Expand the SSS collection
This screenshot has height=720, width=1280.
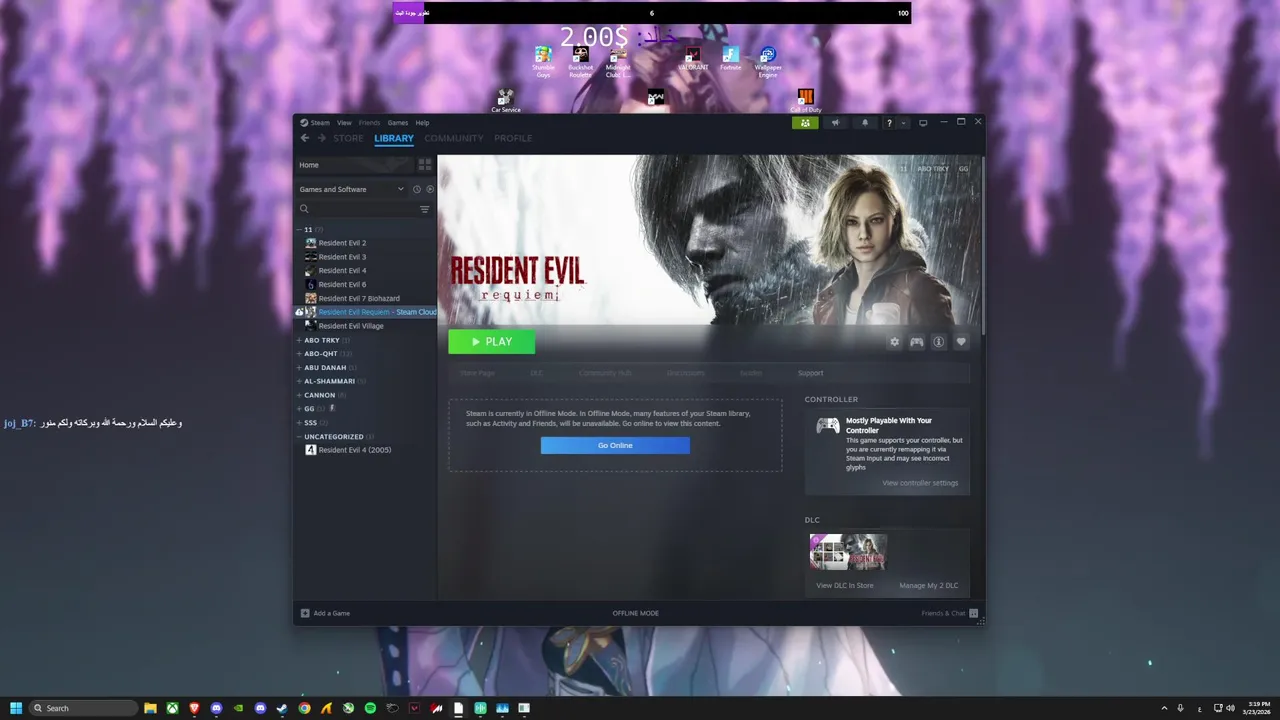299,422
